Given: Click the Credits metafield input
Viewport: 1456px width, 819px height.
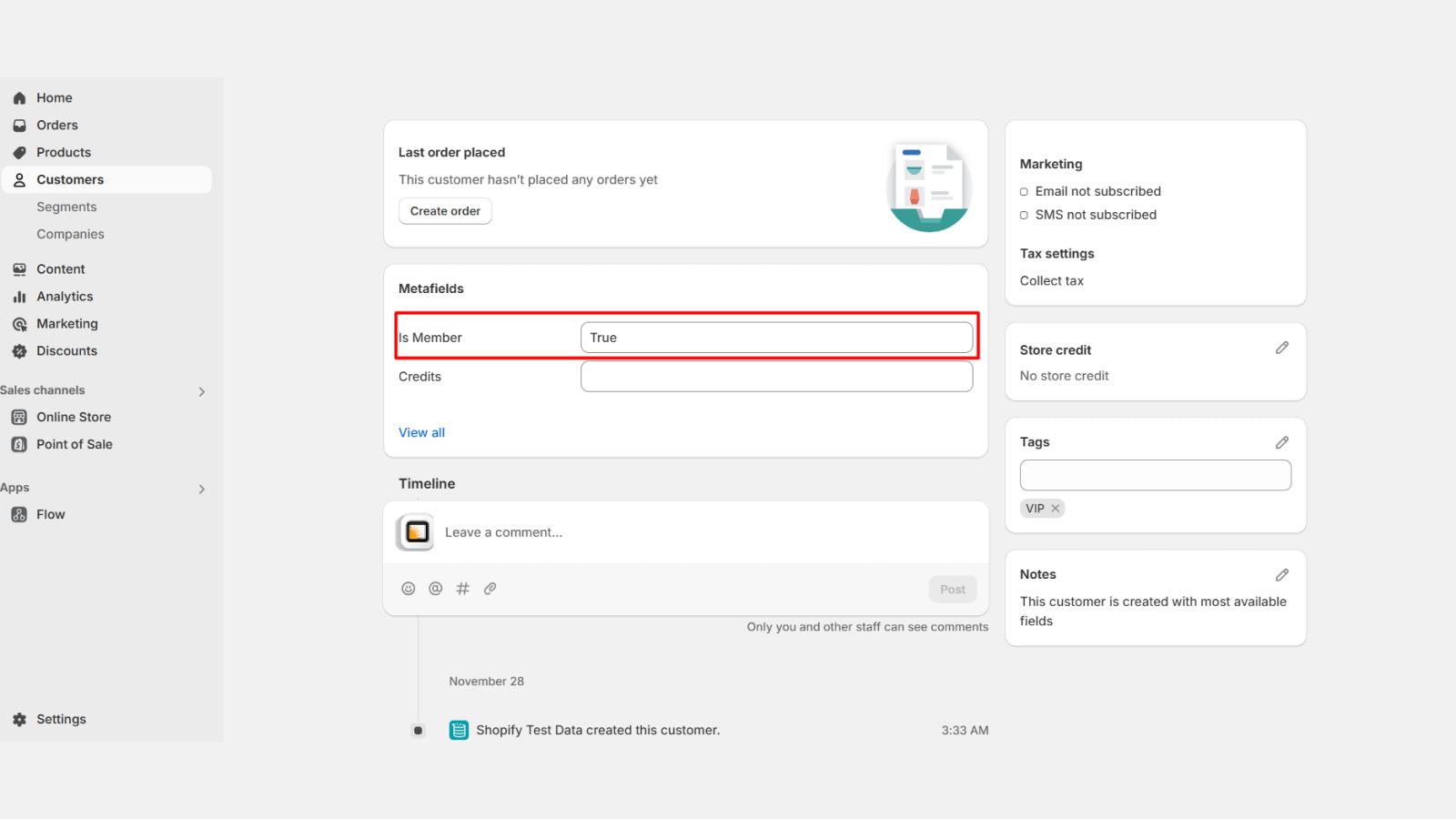Looking at the screenshot, I should pyautogui.click(x=776, y=377).
